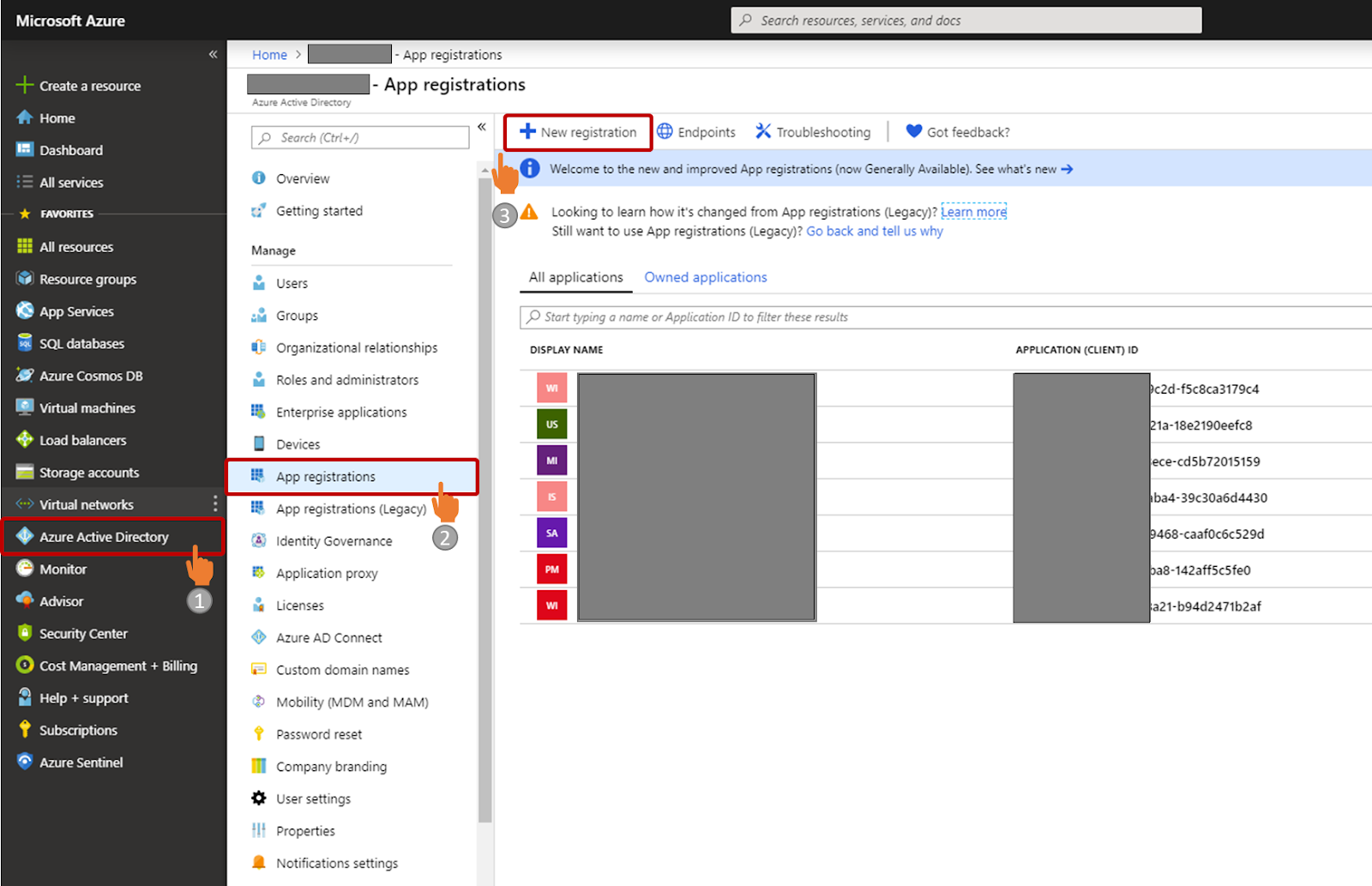Focus the top search resources box
The image size is (1372, 886).
click(x=966, y=21)
